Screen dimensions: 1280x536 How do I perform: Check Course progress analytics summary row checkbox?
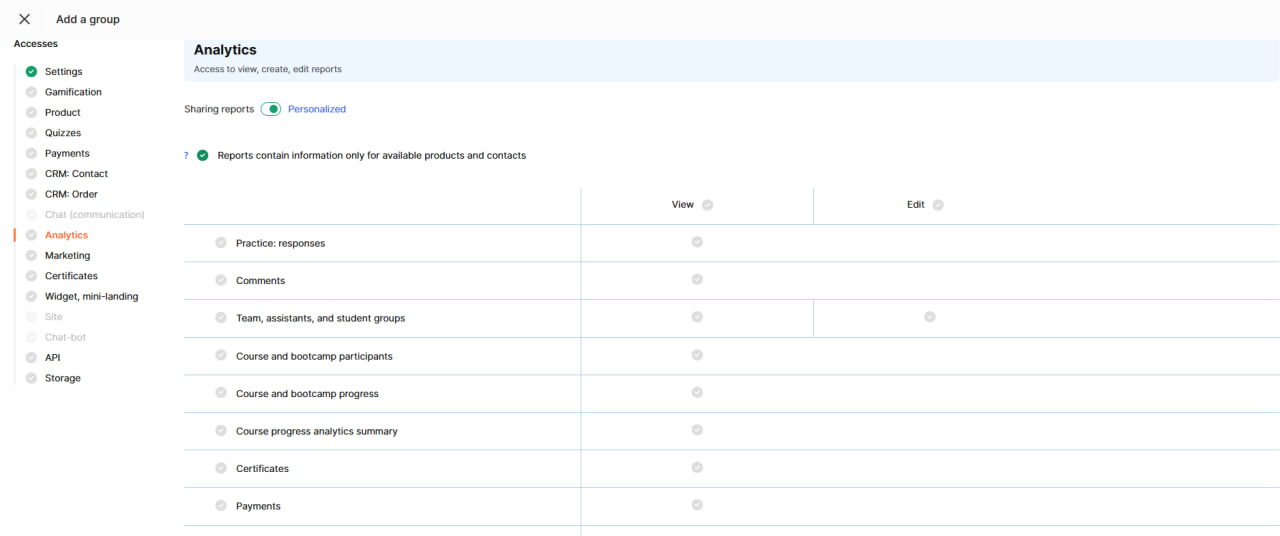221,430
